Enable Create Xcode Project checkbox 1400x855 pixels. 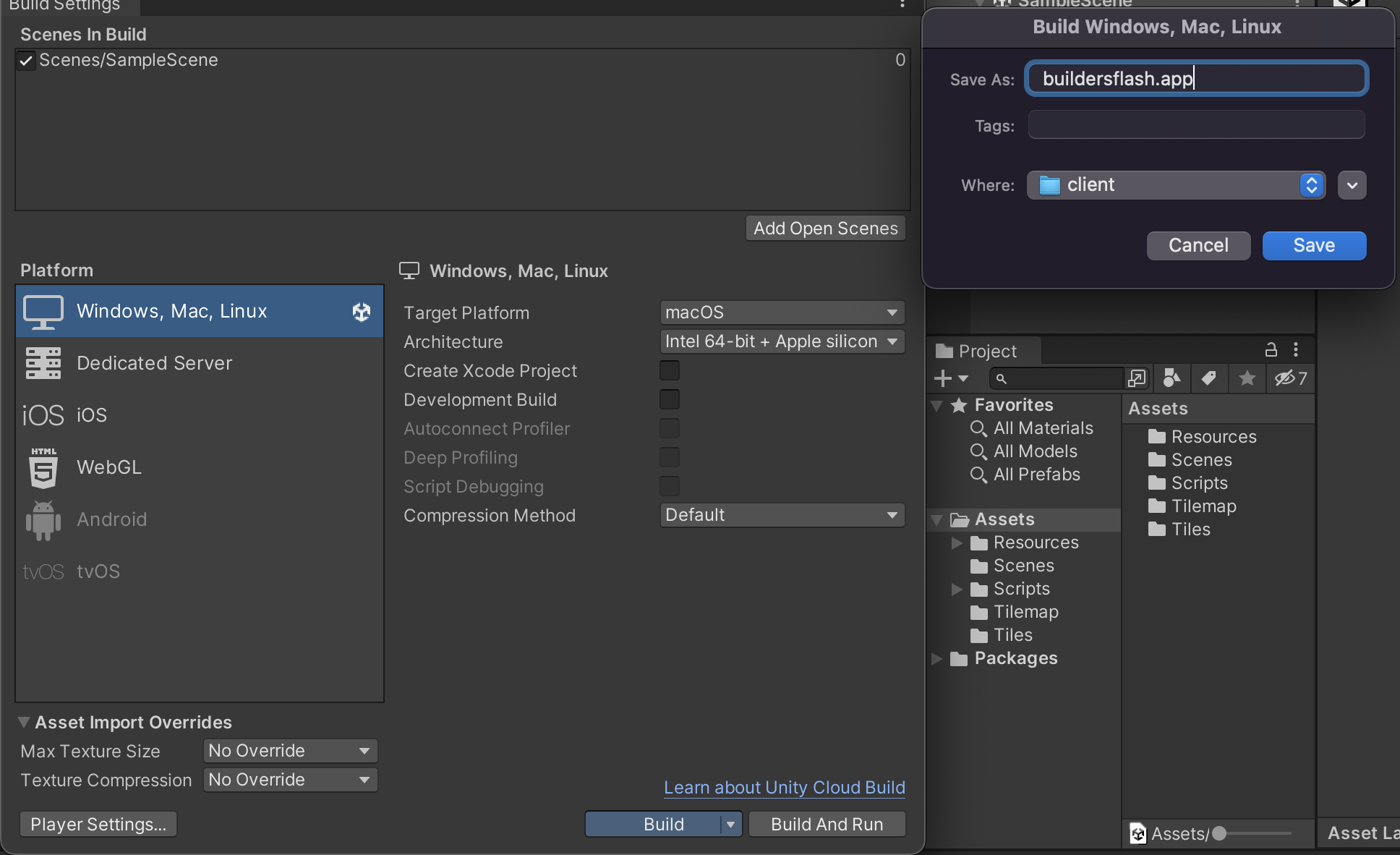[670, 370]
